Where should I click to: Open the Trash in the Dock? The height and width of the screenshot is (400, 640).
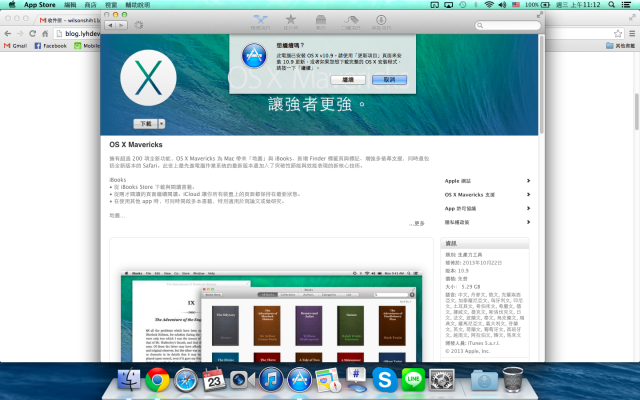point(513,380)
